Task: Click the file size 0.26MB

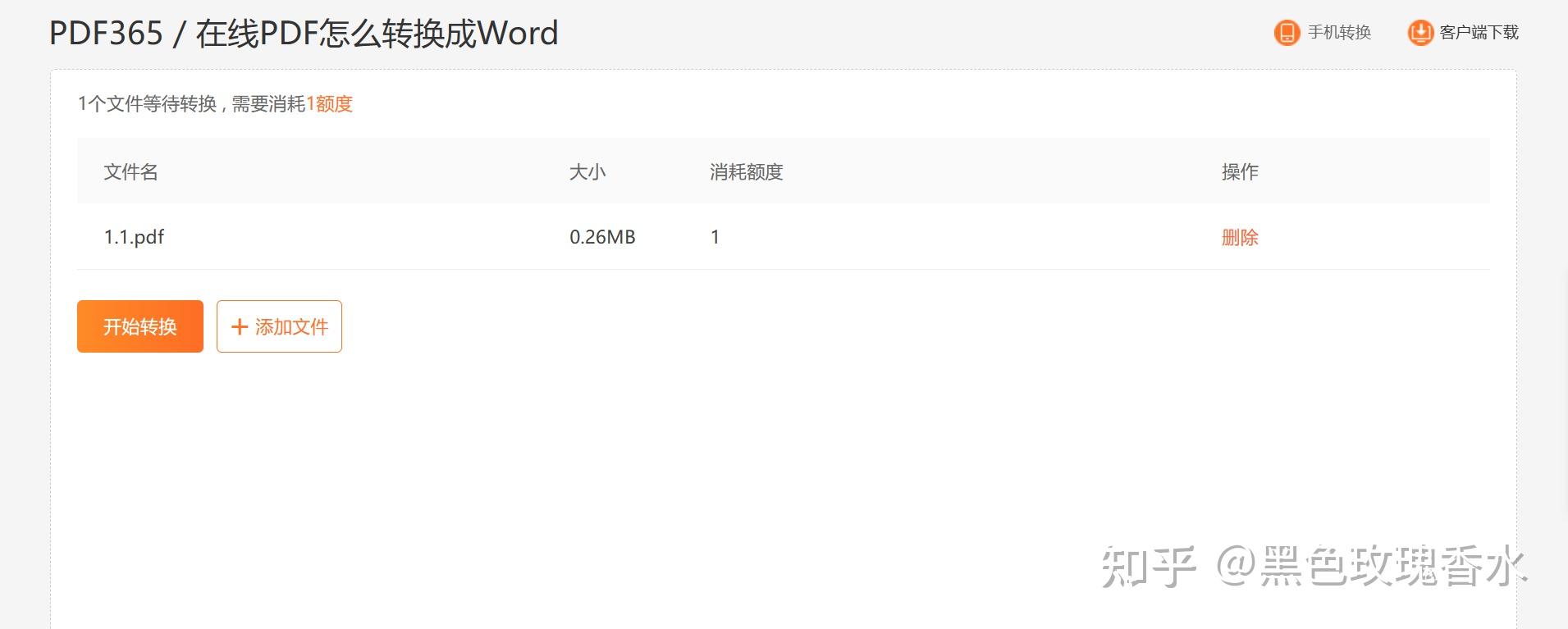Action: (602, 237)
